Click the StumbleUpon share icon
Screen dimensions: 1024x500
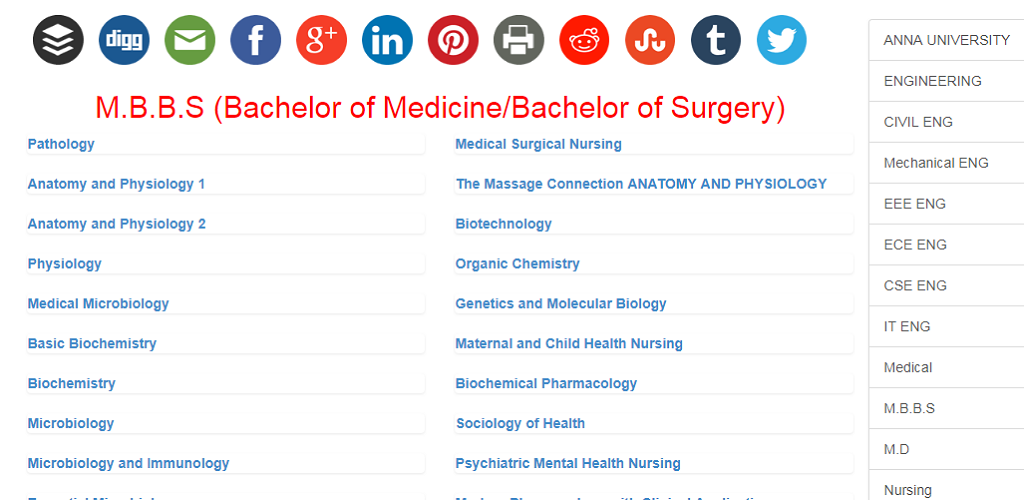650,40
